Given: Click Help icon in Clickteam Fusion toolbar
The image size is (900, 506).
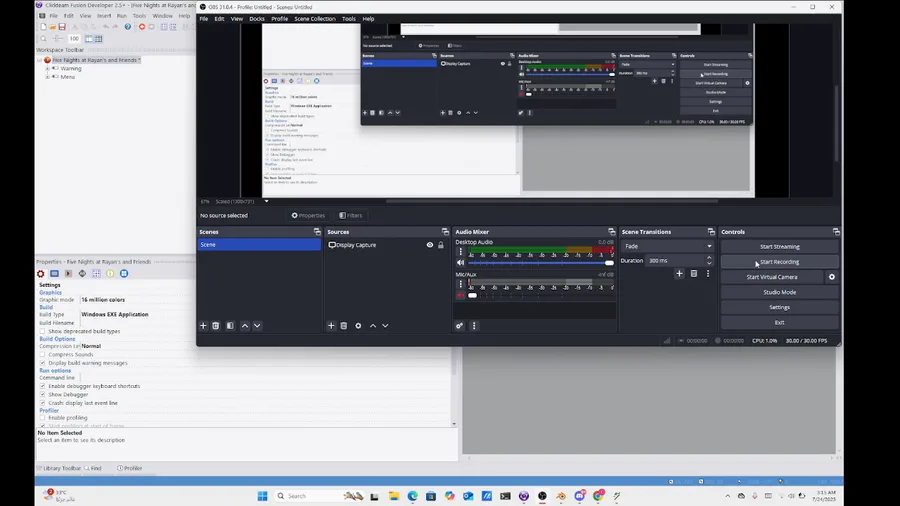Looking at the screenshot, I should pos(127,27).
